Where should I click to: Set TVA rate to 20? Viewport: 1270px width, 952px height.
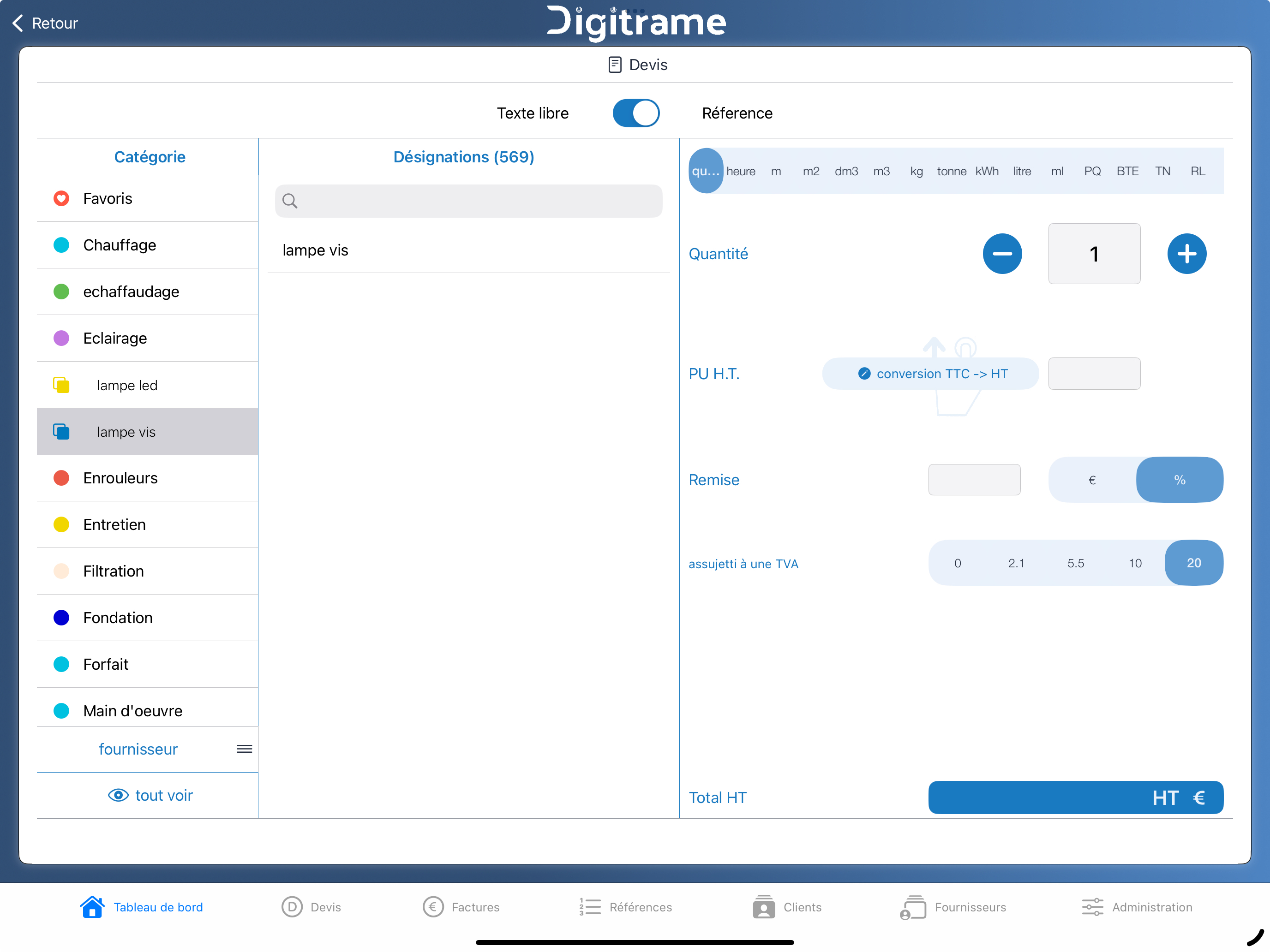point(1194,563)
